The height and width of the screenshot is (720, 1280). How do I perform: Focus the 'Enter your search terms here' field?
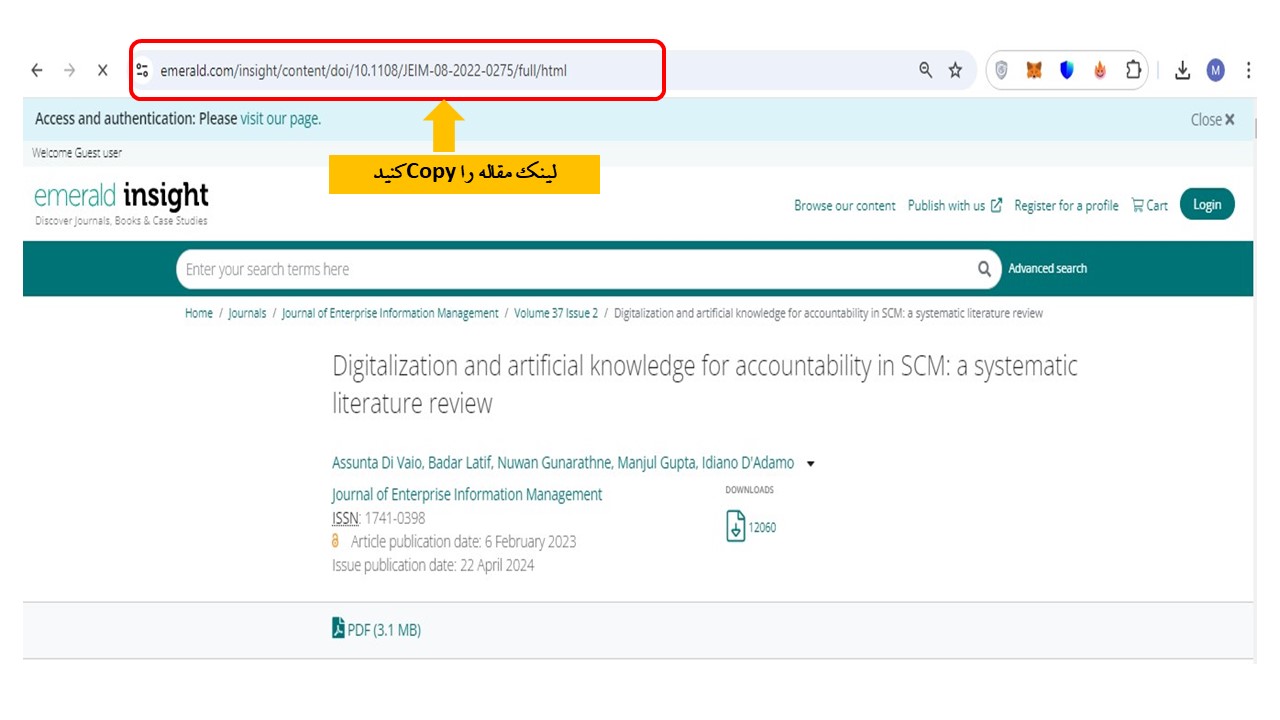pyautogui.click(x=575, y=269)
